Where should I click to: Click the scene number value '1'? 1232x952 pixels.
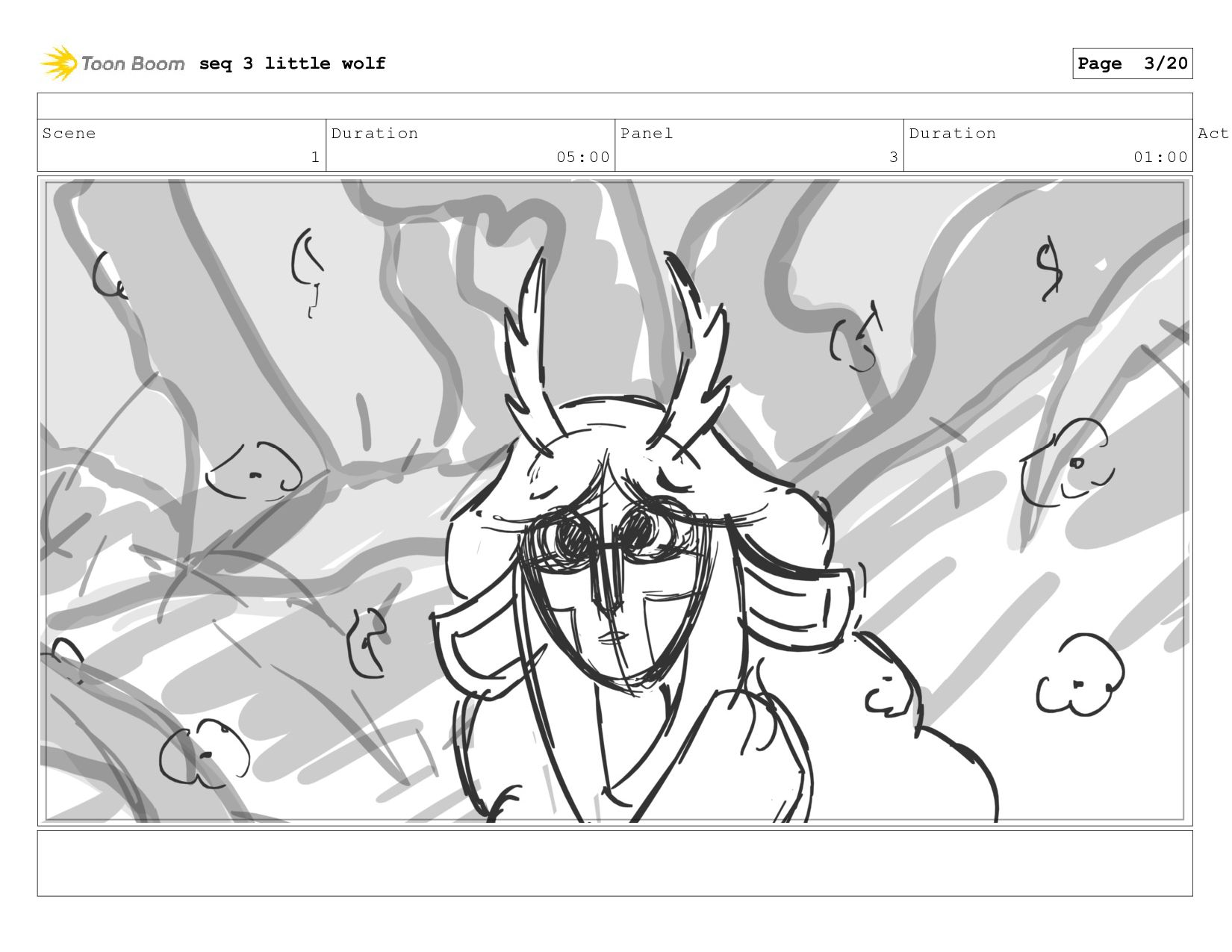(x=315, y=157)
